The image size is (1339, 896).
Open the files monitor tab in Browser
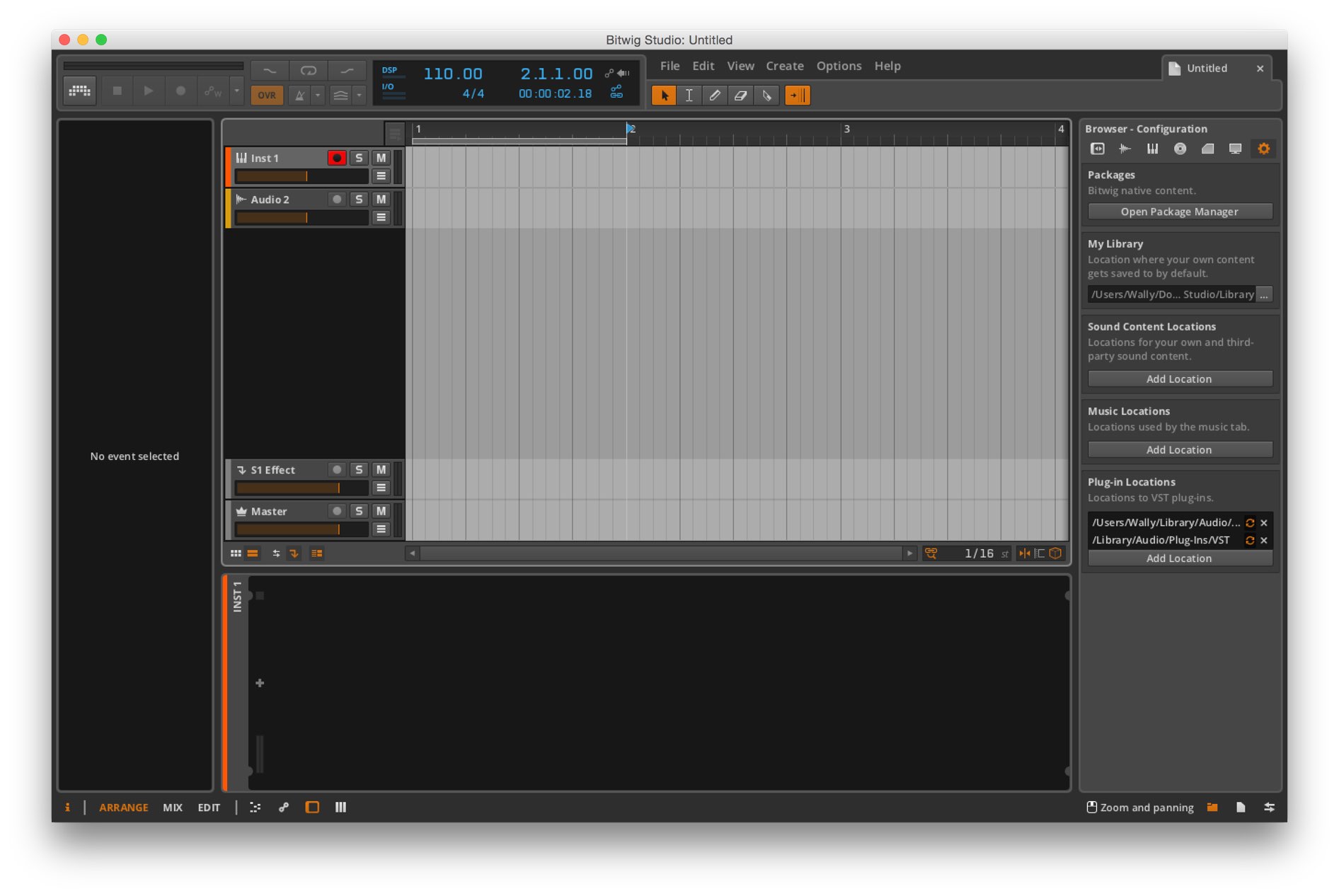[x=1236, y=149]
